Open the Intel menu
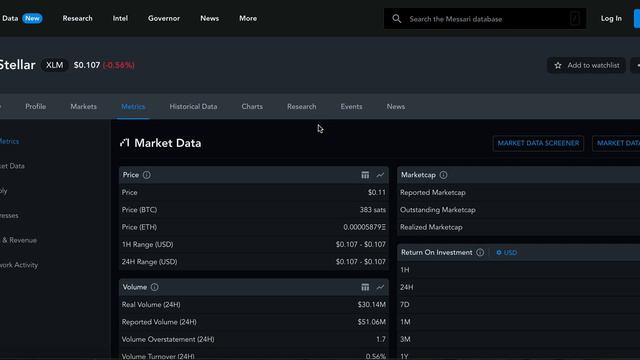The width and height of the screenshot is (640, 360). (120, 18)
